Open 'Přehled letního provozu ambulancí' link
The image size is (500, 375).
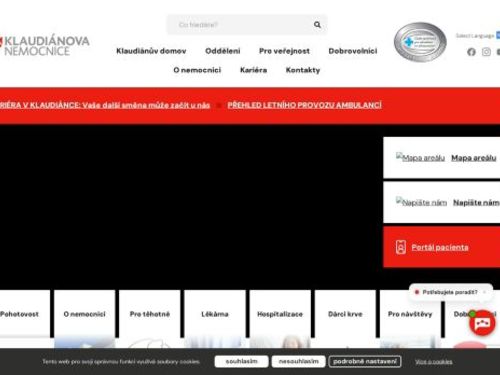tap(304, 105)
